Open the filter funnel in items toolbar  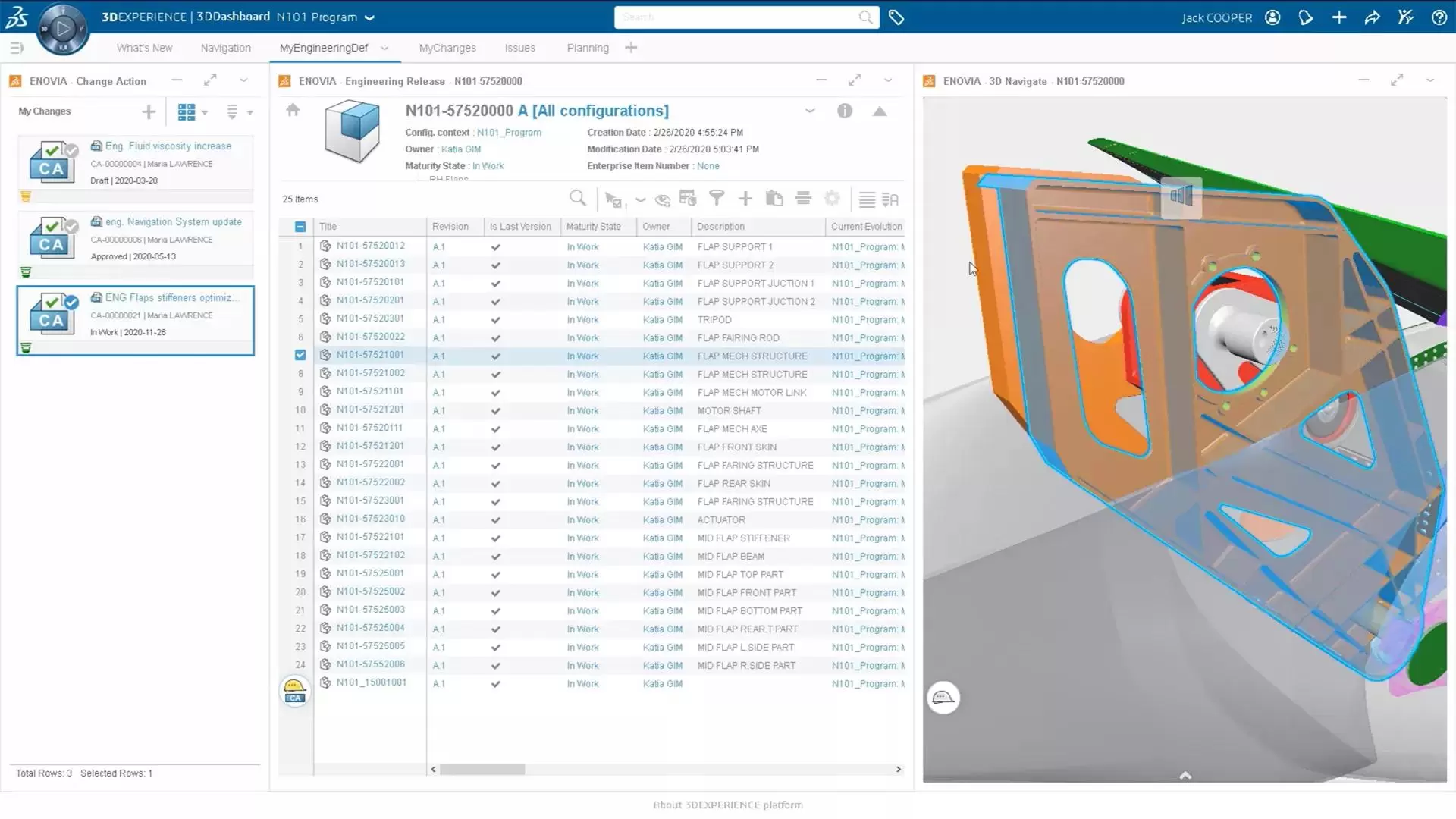(717, 199)
